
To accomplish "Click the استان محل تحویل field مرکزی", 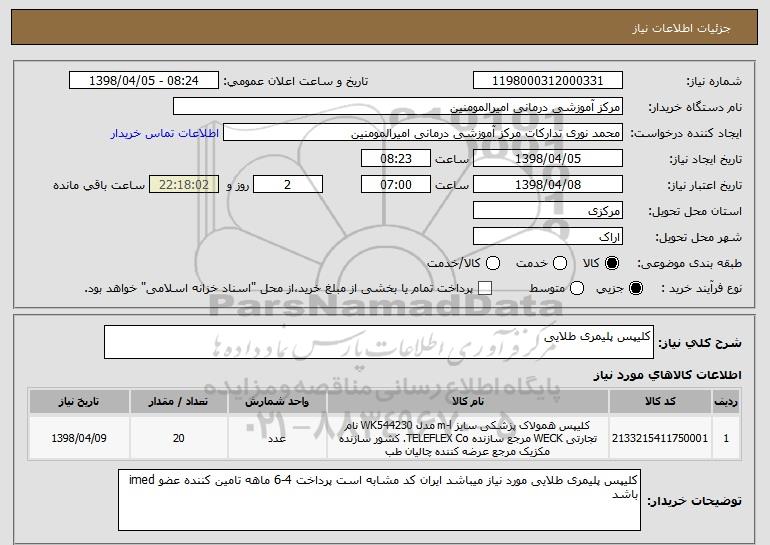I will tap(548, 211).
